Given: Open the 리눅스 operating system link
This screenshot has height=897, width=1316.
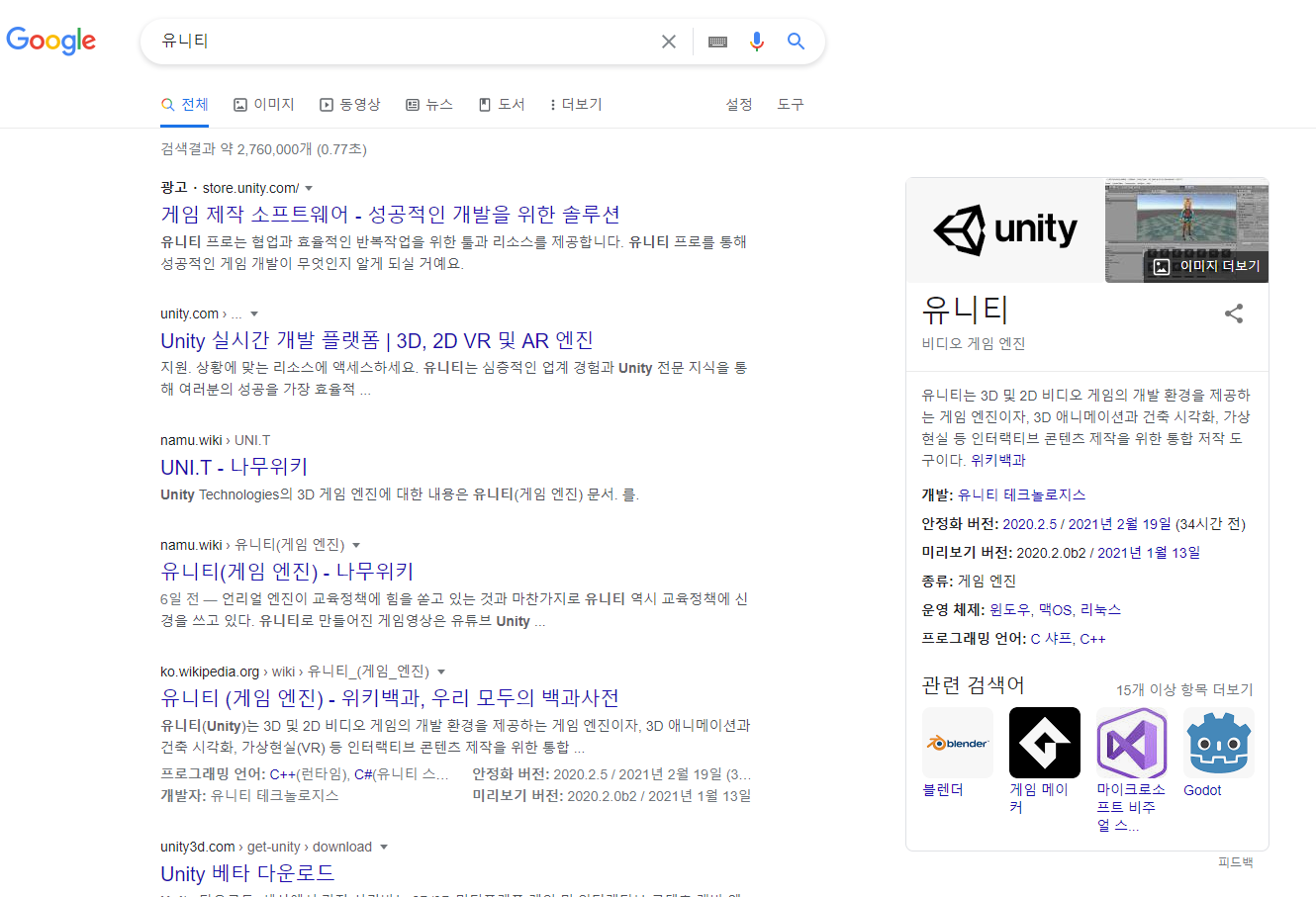Looking at the screenshot, I should tap(1100, 610).
